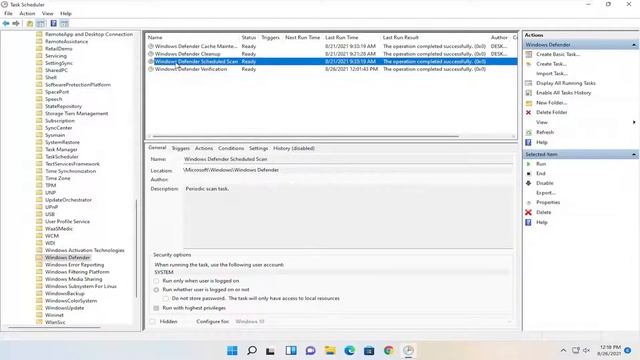Toggle the Show/Hide Console Tree toolbar icon

(41, 24)
